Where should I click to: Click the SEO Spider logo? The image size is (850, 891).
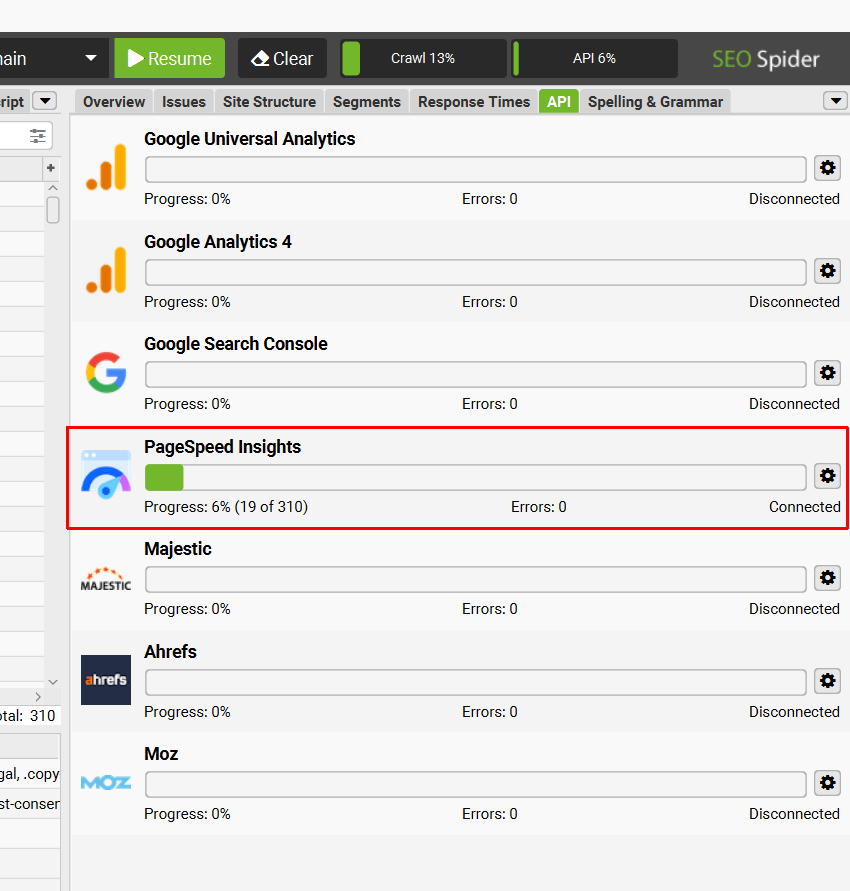[766, 59]
